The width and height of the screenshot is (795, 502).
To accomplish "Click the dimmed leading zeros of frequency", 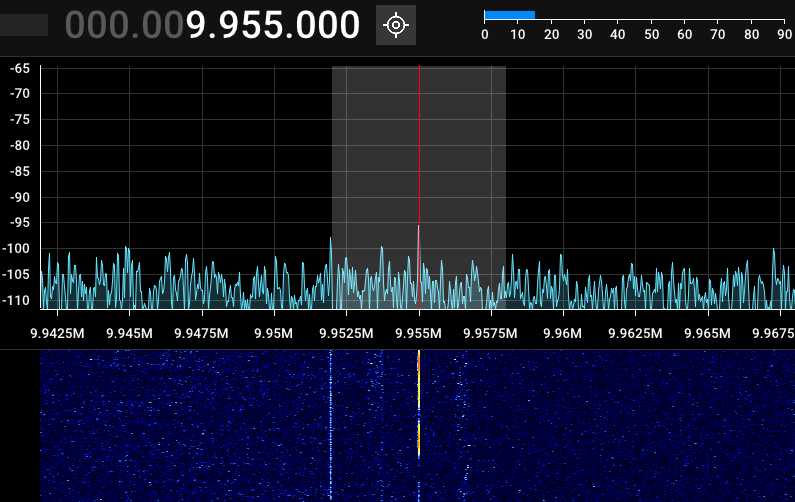I will (124, 25).
